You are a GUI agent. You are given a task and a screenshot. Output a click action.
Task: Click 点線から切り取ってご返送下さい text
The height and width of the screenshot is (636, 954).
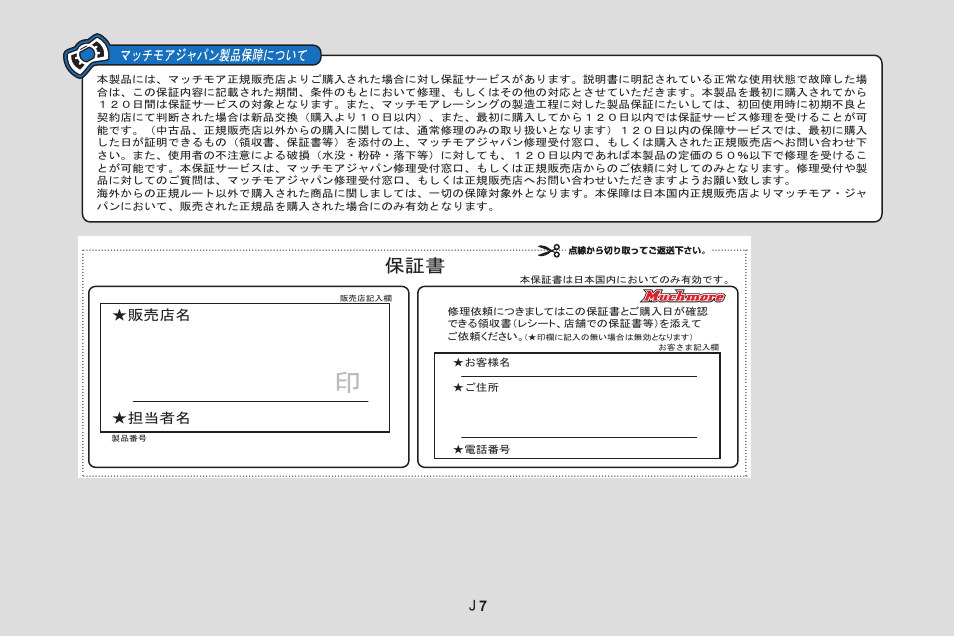pos(637,251)
